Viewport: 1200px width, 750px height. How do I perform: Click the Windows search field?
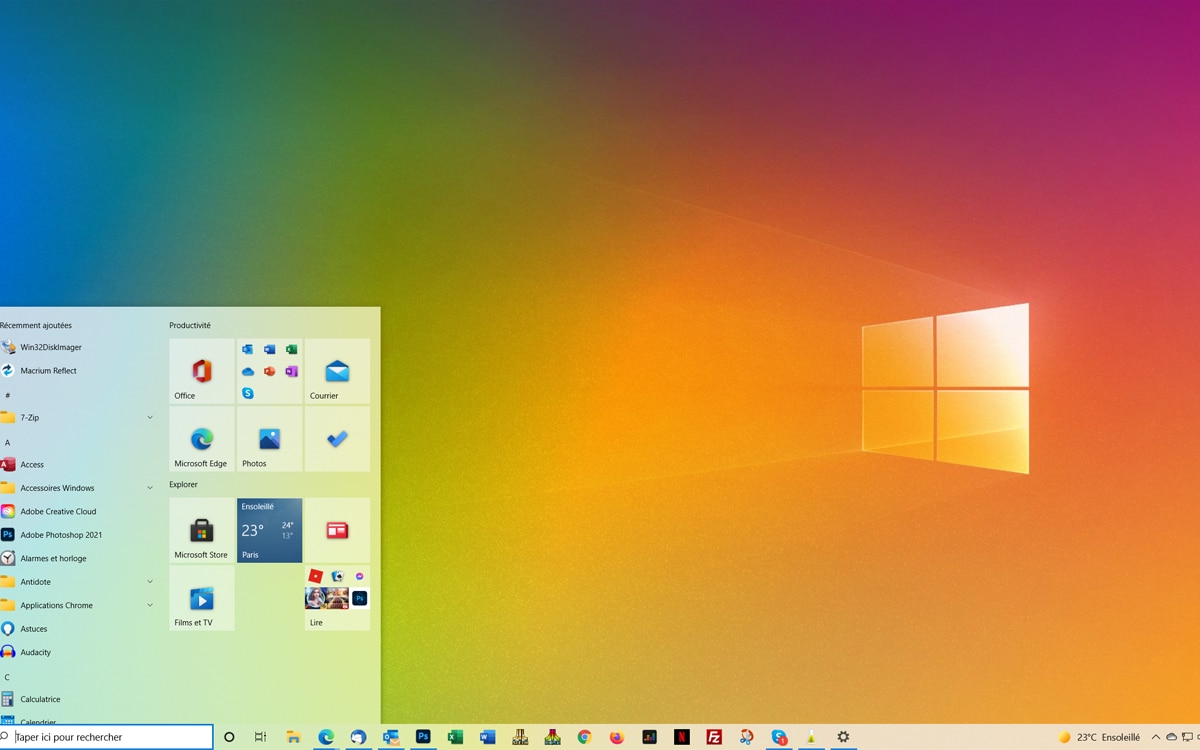click(110, 737)
